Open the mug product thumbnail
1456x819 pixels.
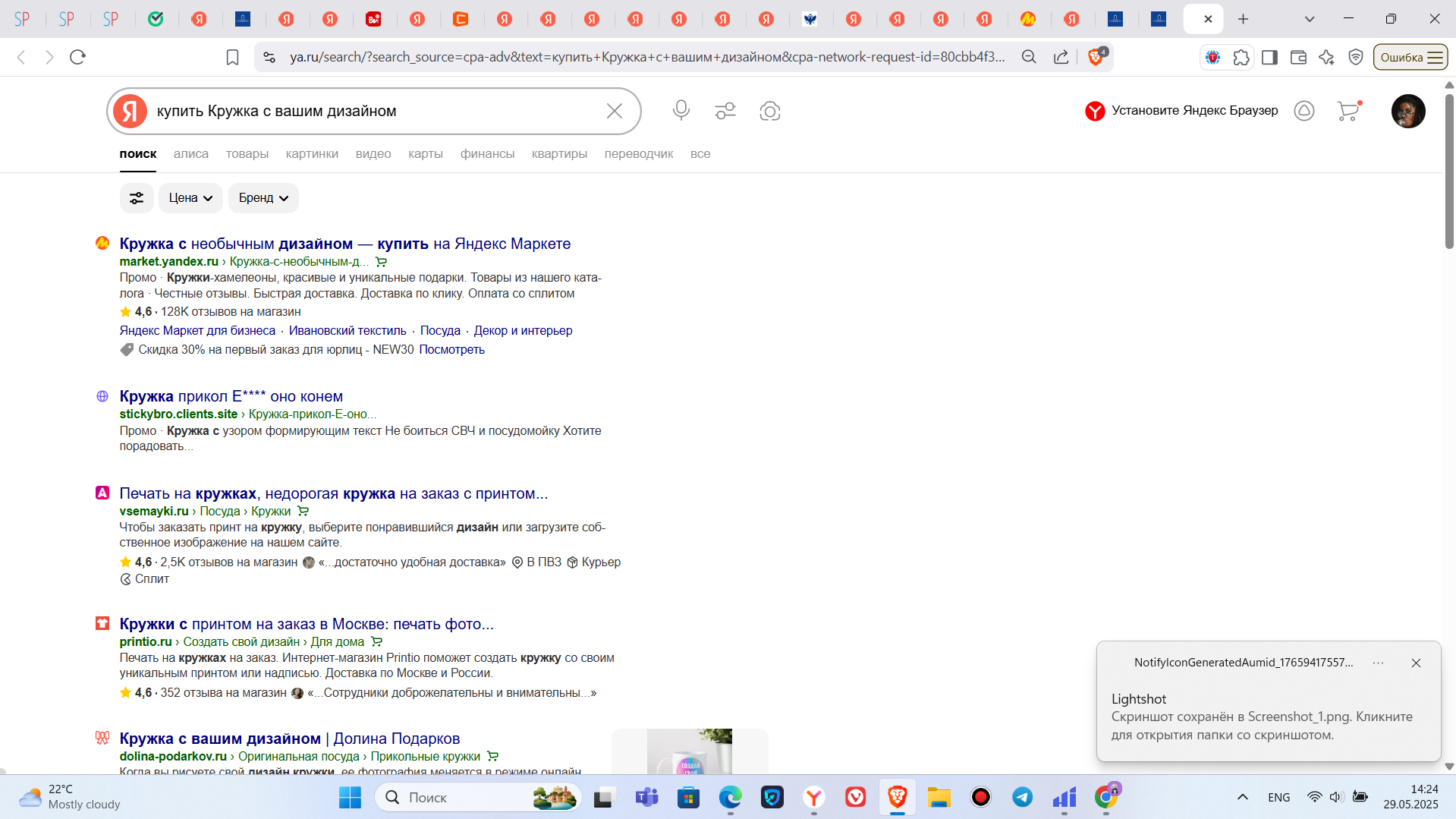pyautogui.click(x=690, y=751)
